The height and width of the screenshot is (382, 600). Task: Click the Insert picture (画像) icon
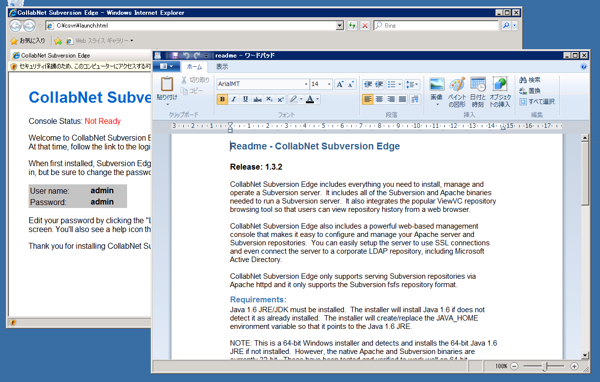[437, 84]
